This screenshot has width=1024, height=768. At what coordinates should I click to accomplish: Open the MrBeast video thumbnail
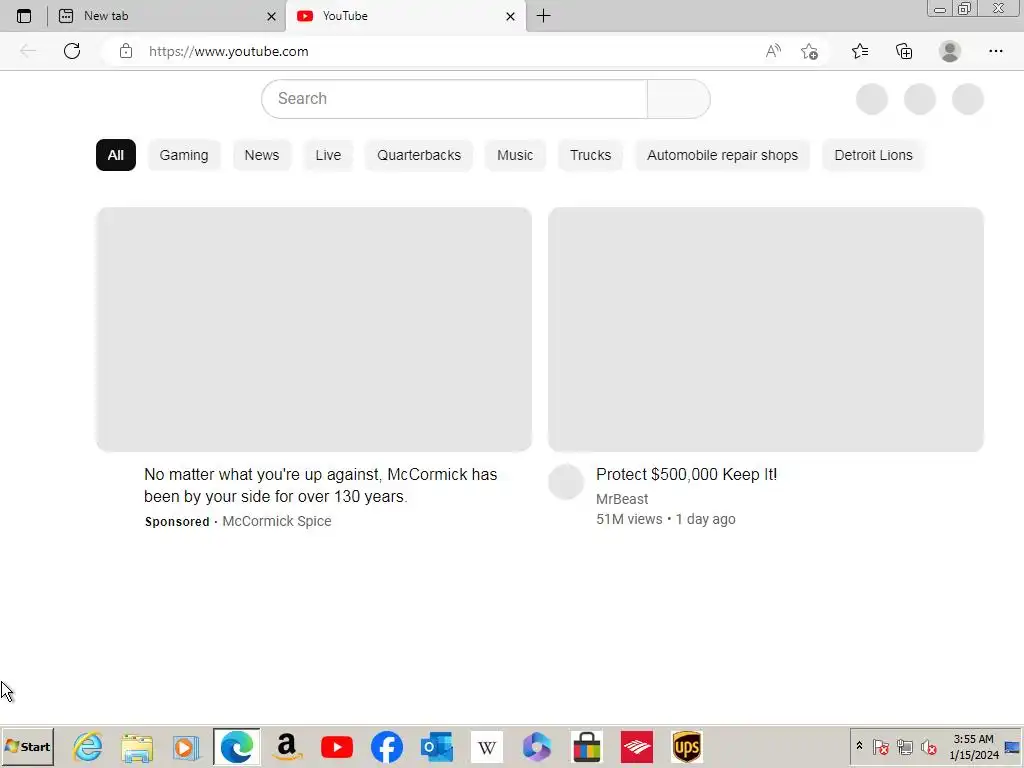(x=766, y=329)
